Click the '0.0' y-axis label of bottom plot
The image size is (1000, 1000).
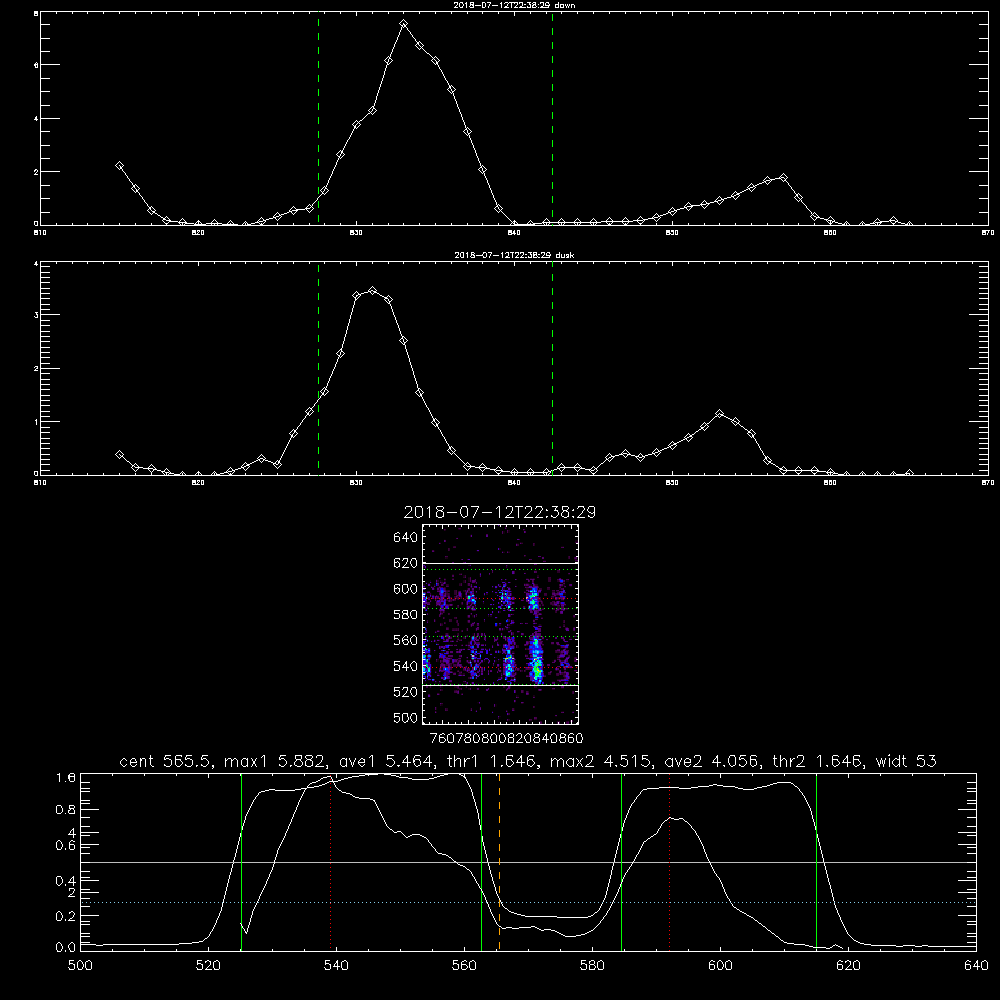(66, 947)
